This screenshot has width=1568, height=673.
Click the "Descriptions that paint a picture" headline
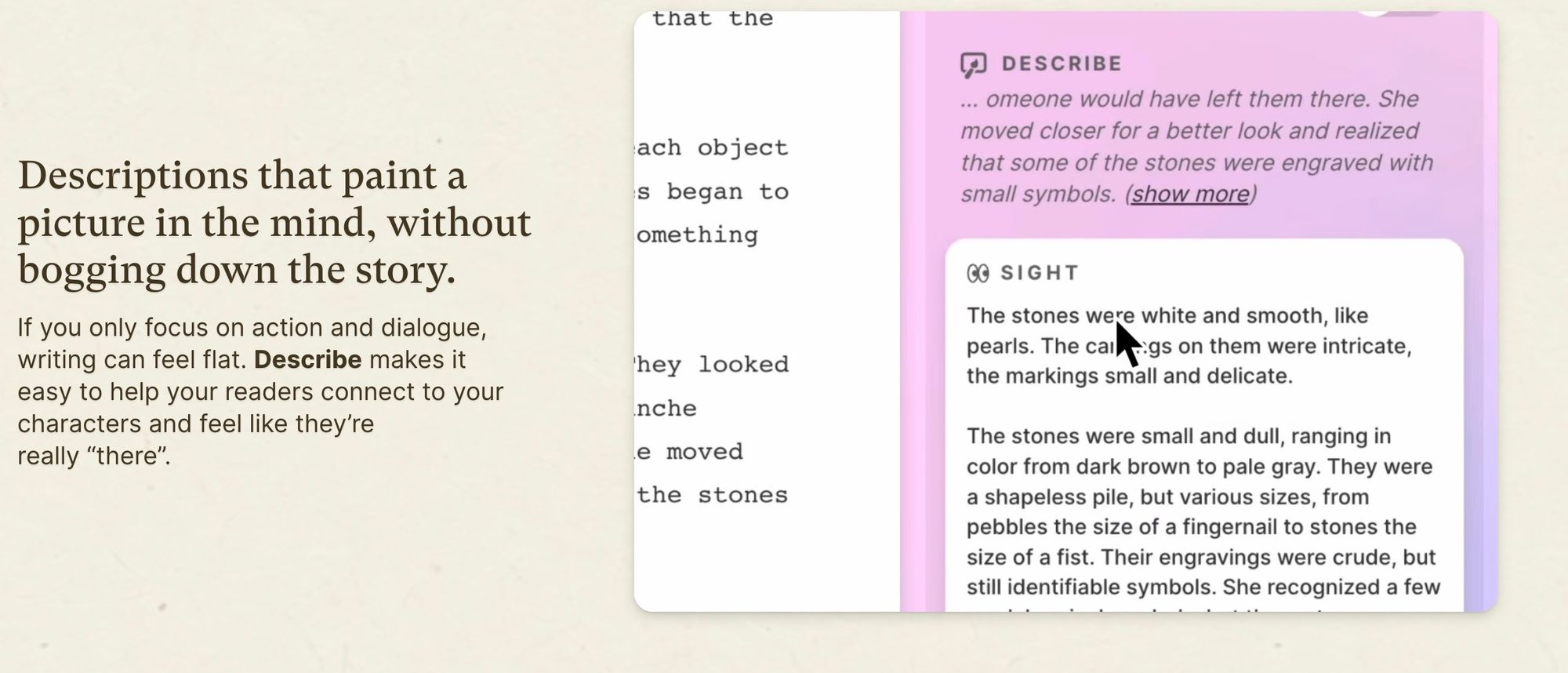[x=274, y=223]
